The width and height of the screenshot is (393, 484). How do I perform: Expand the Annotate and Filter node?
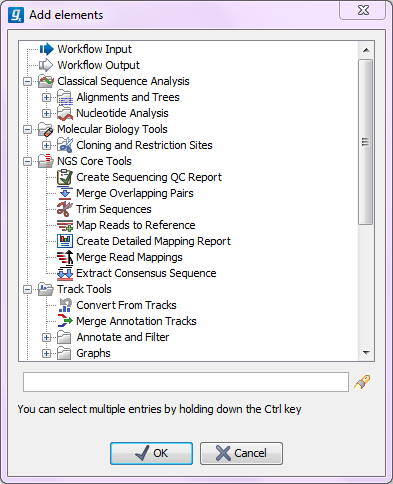[47, 337]
